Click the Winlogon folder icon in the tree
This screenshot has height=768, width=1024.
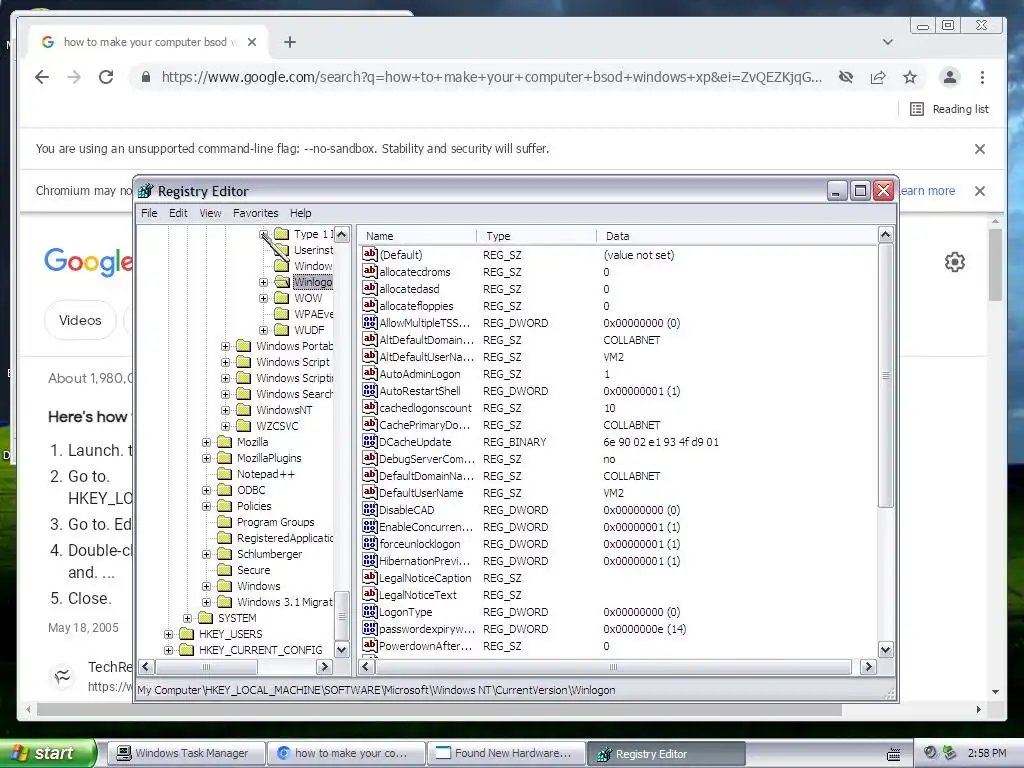pyautogui.click(x=281, y=282)
